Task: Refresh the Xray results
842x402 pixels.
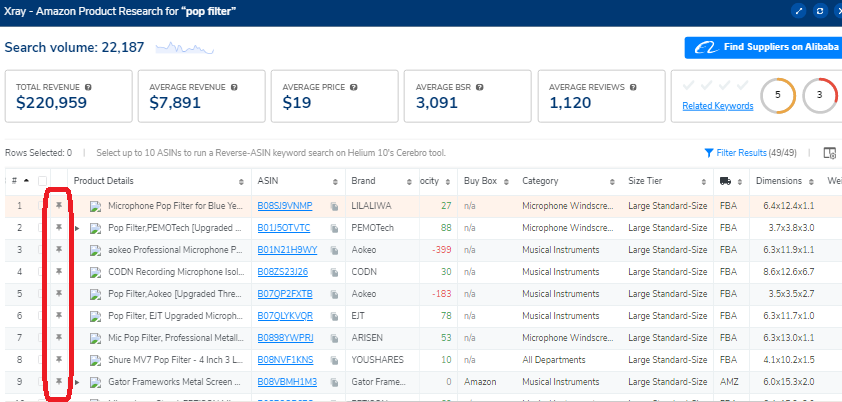Action: point(820,11)
